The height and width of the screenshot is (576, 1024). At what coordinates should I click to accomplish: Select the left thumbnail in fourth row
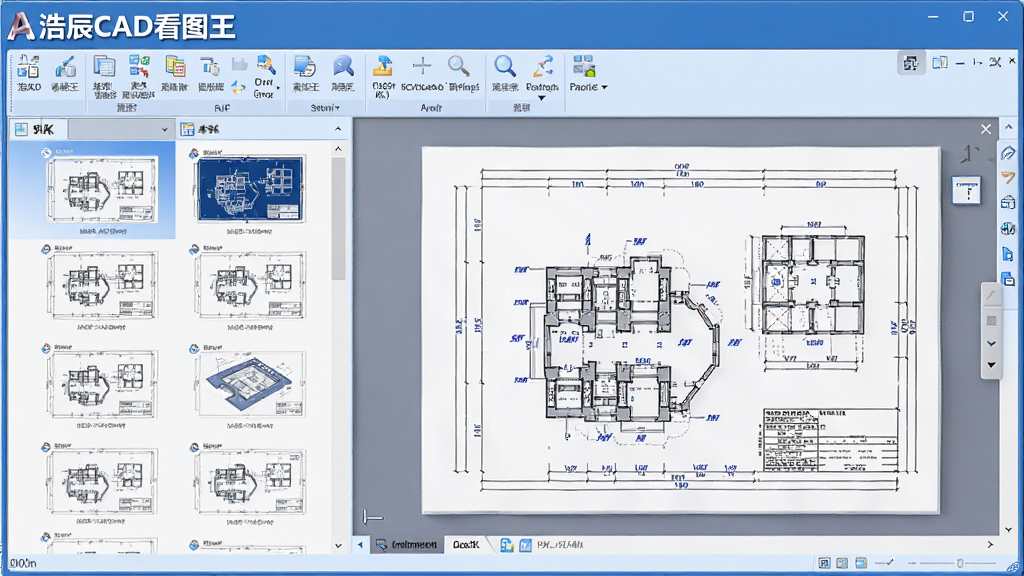(x=102, y=482)
